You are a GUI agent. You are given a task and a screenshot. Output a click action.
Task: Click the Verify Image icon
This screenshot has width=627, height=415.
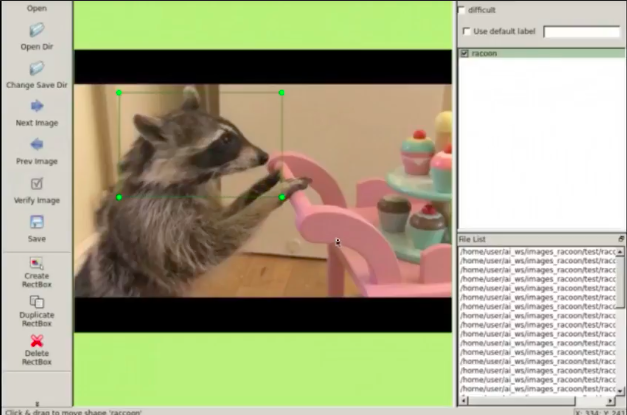tap(37, 184)
